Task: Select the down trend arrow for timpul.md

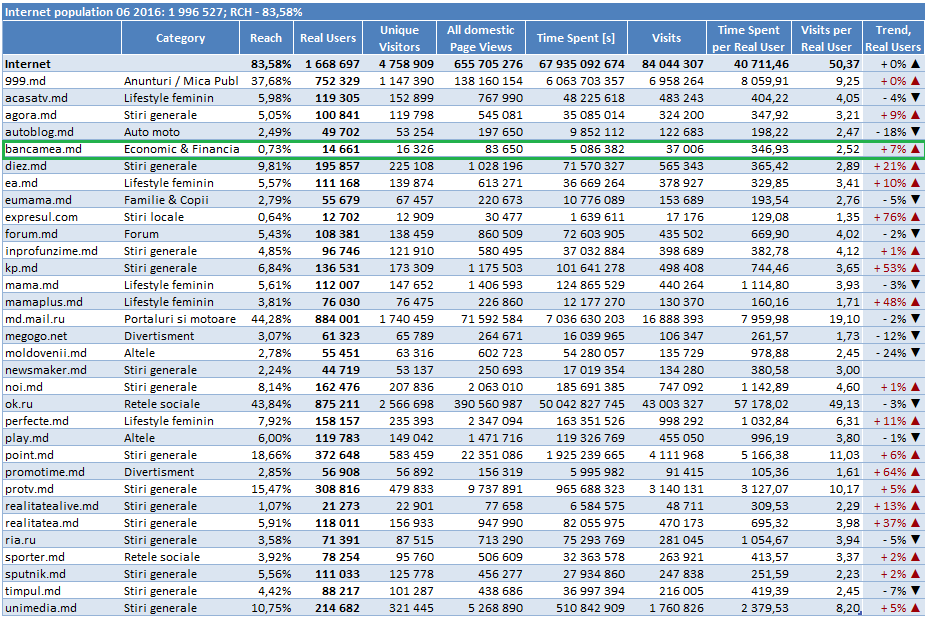Action: [x=915, y=591]
